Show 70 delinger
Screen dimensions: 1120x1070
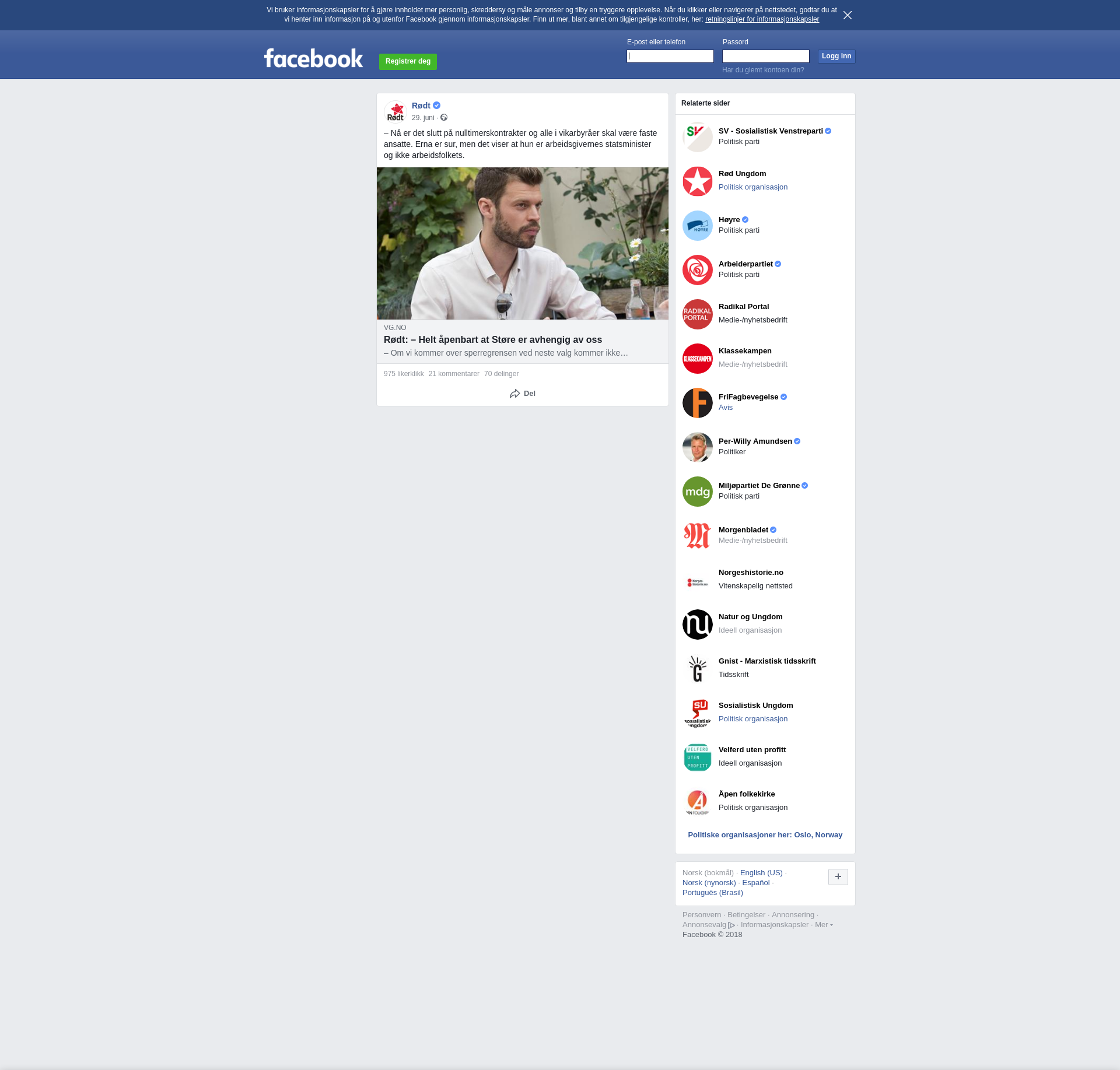pos(501,374)
